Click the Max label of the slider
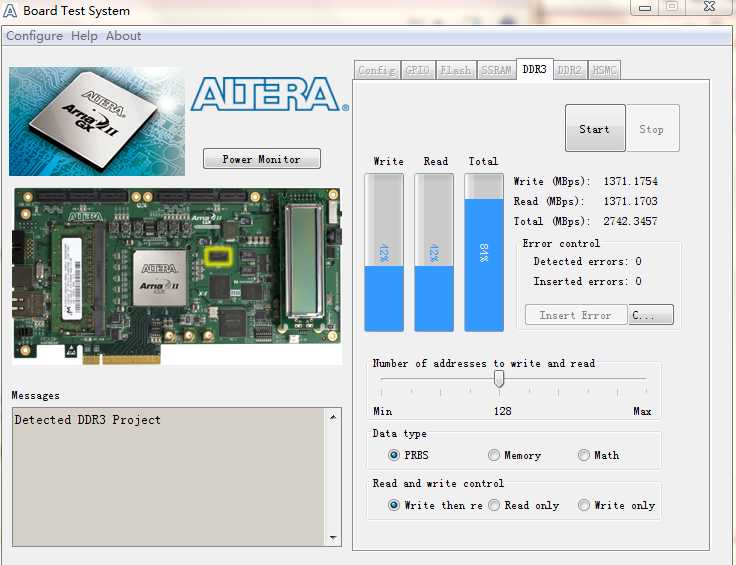The width and height of the screenshot is (736, 565). [x=642, y=411]
